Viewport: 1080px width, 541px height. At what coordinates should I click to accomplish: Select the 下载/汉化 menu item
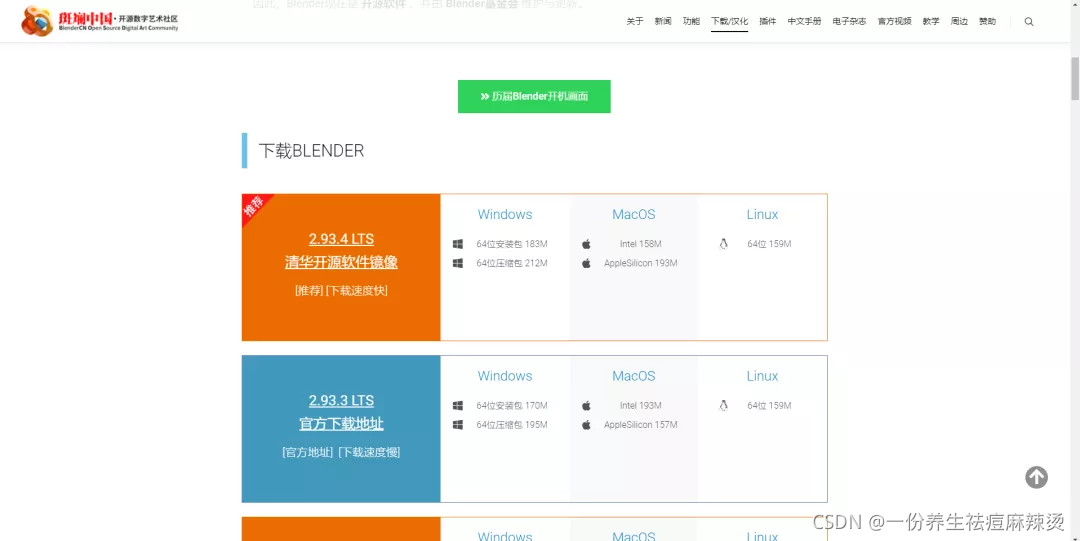point(729,21)
